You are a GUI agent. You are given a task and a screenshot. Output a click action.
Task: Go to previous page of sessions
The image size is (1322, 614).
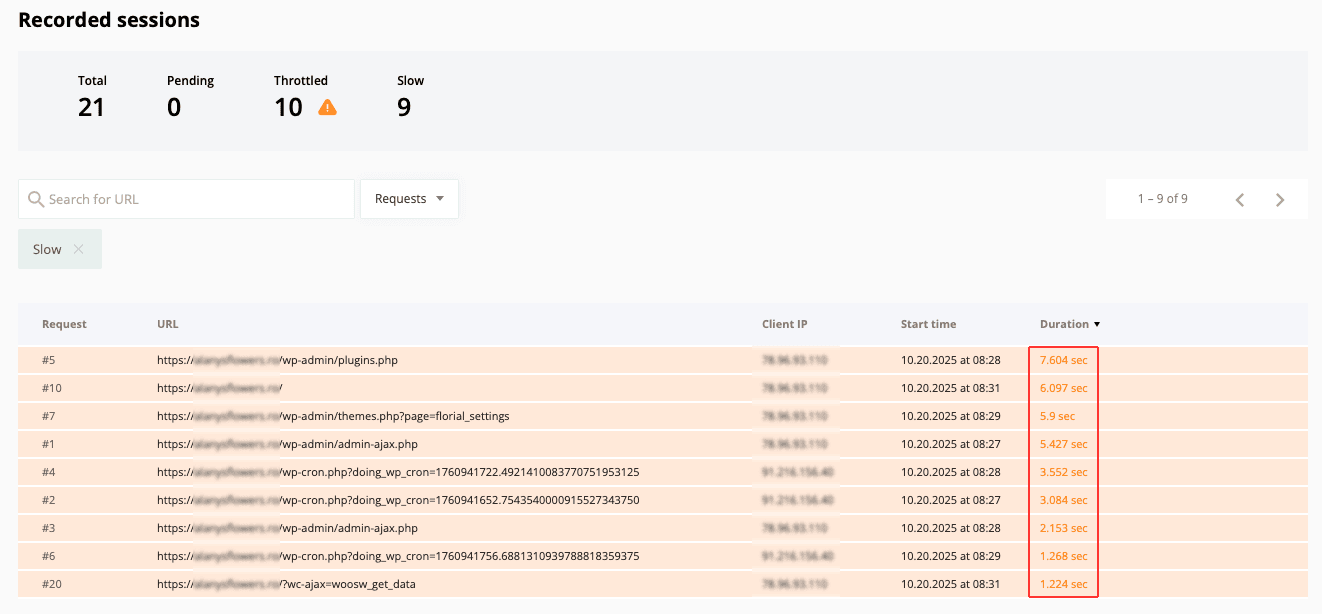1240,199
